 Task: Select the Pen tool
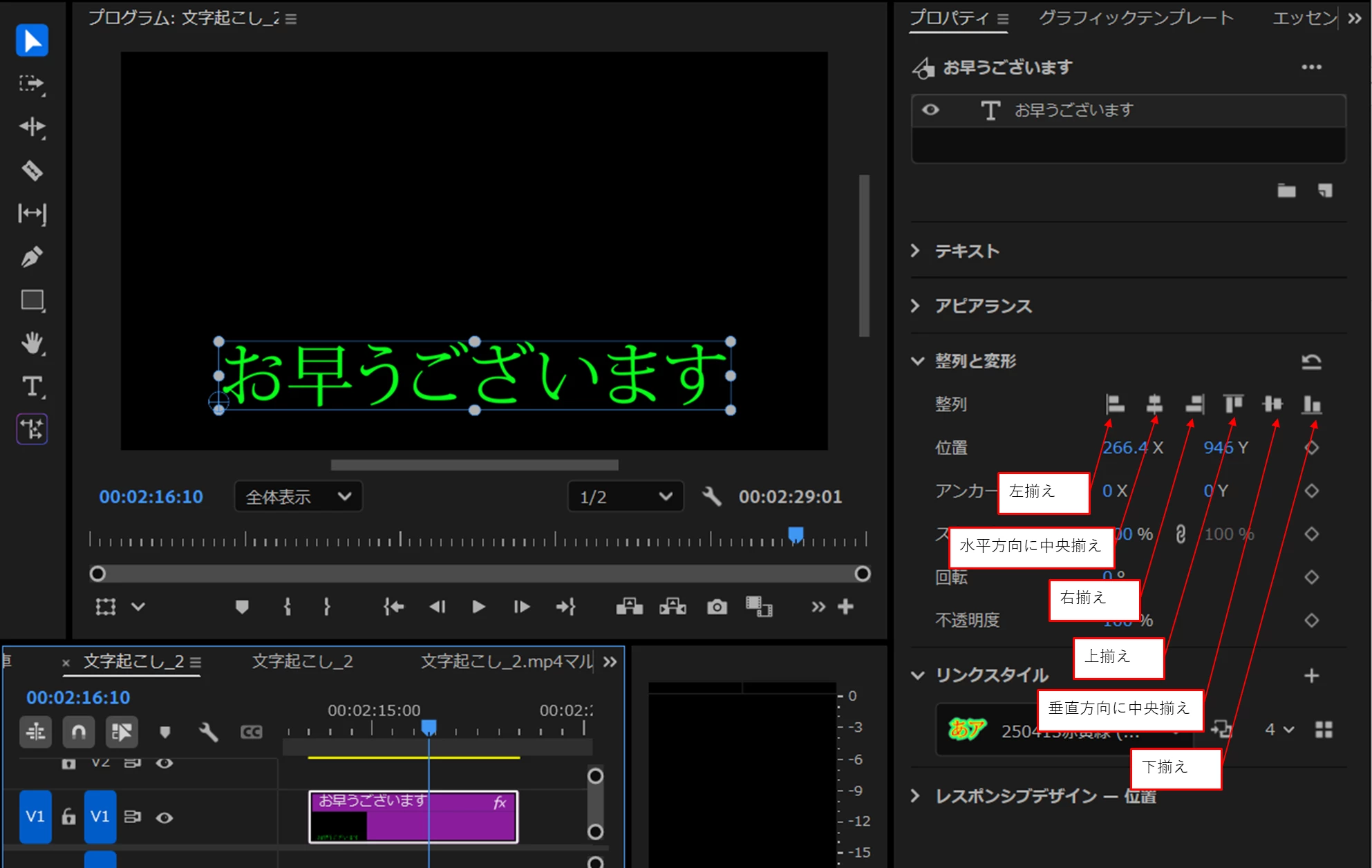[x=32, y=257]
